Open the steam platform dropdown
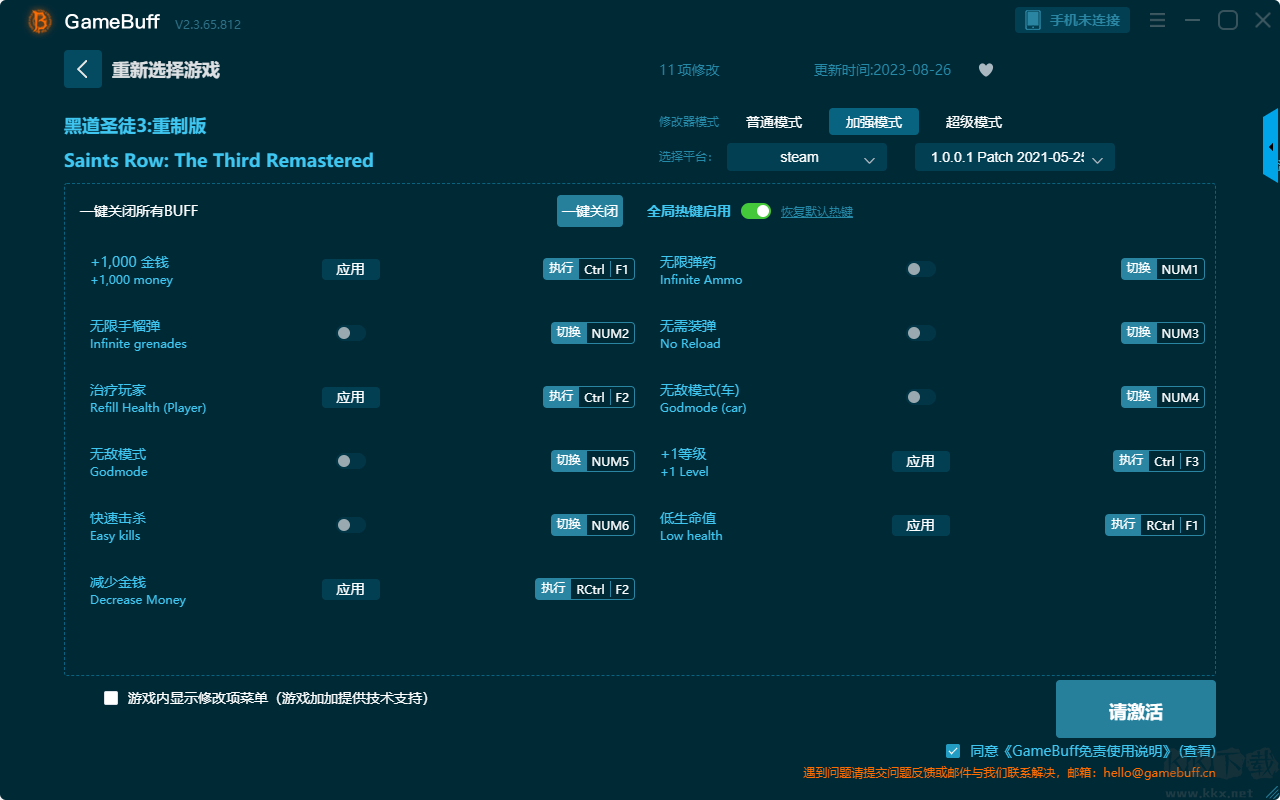 click(807, 157)
